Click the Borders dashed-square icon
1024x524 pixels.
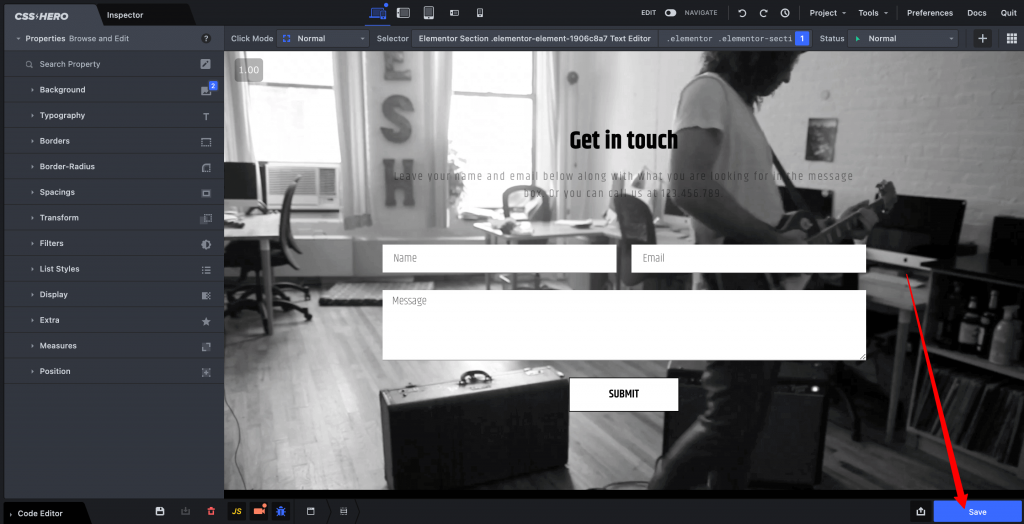(206, 142)
